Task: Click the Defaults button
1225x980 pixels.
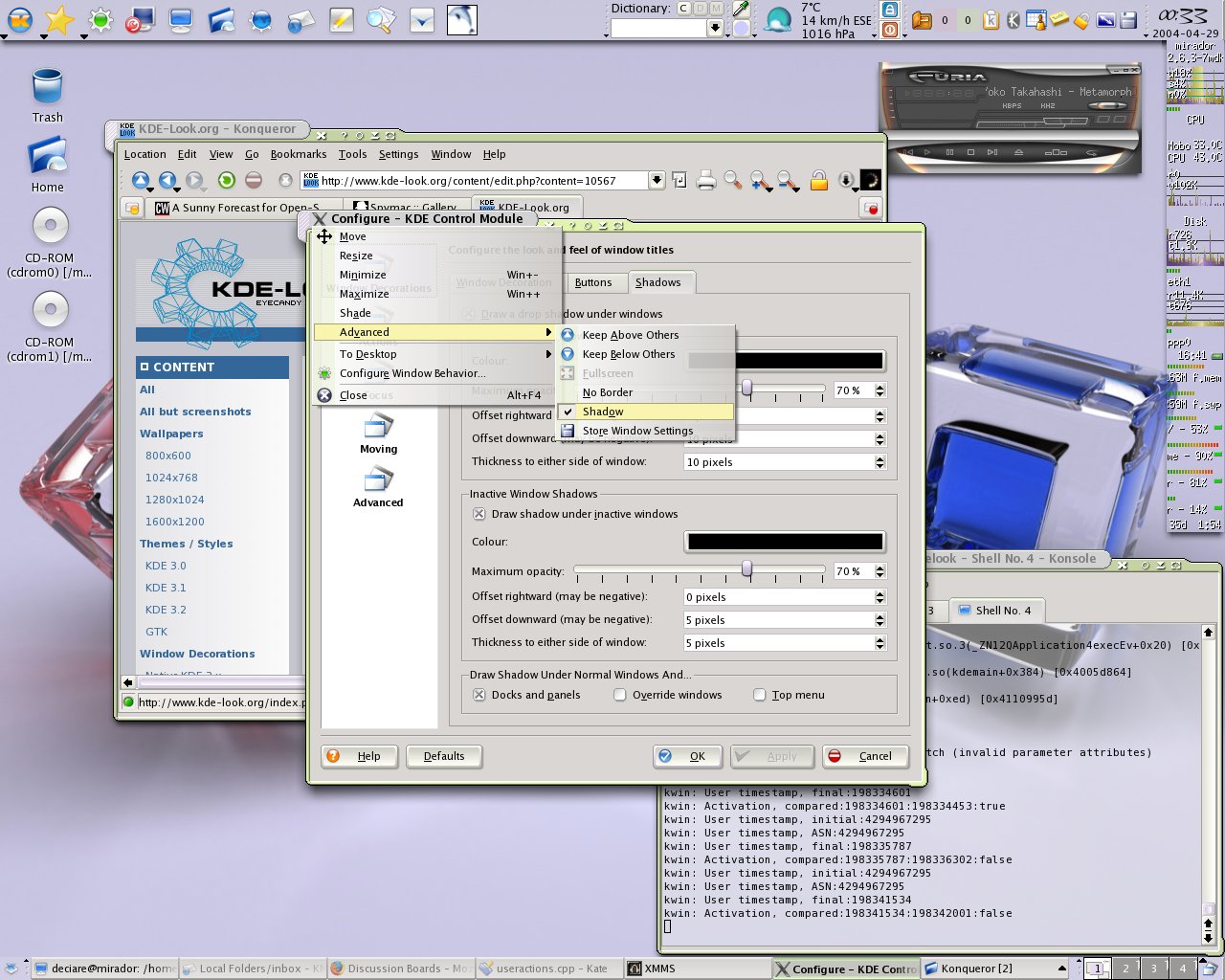Action: pos(444,756)
